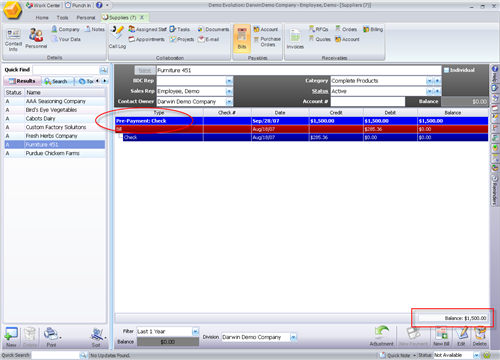Screen dimensions: 500x360
Task: Select Purdue Chicken Farms row
Action: 55,153
